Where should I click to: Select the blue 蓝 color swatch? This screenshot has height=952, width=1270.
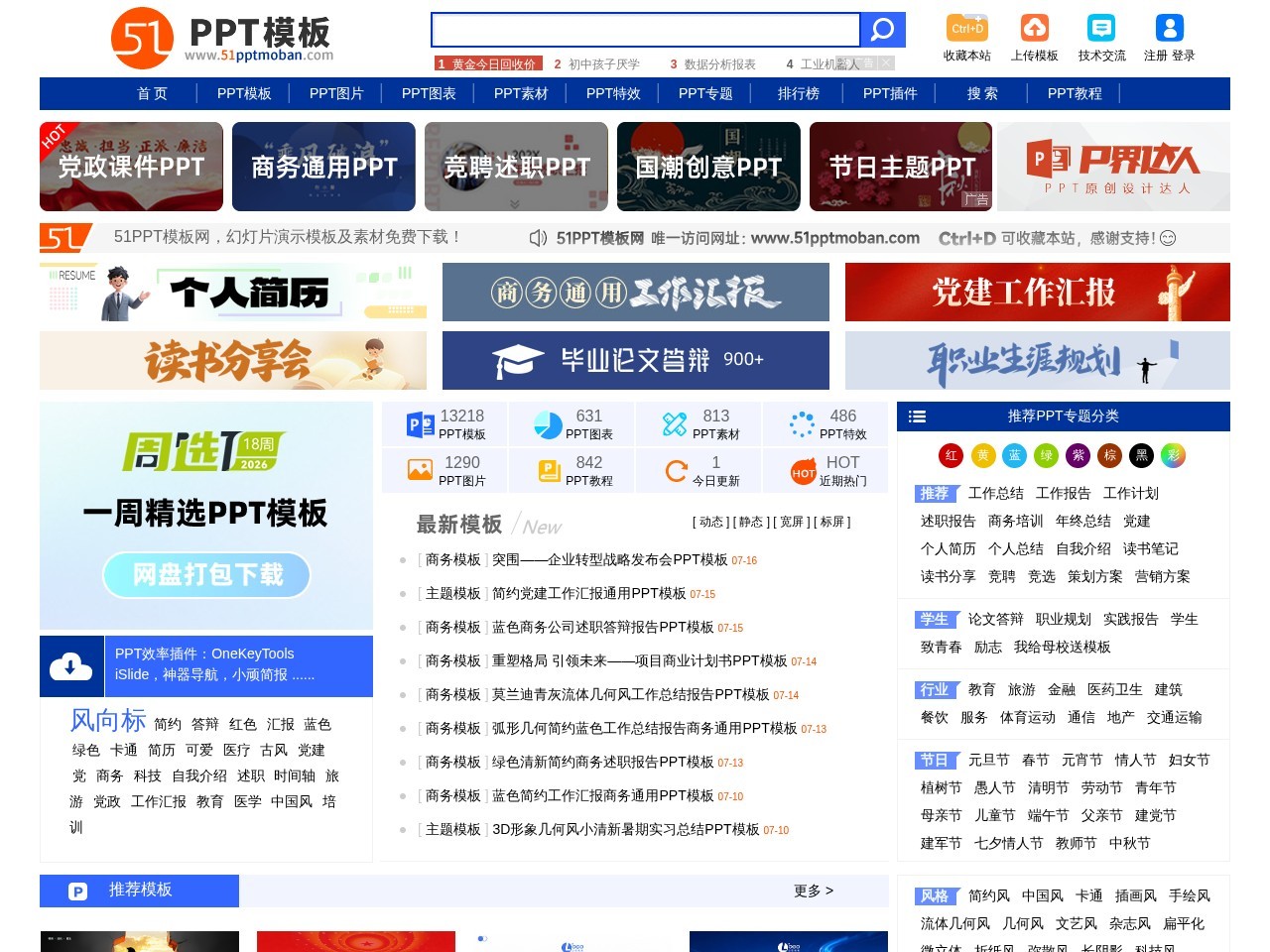click(1014, 455)
